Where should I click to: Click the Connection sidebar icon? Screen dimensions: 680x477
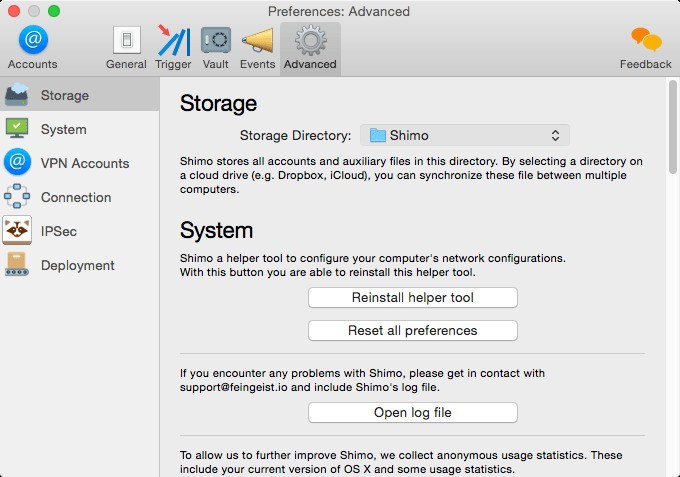point(17,197)
